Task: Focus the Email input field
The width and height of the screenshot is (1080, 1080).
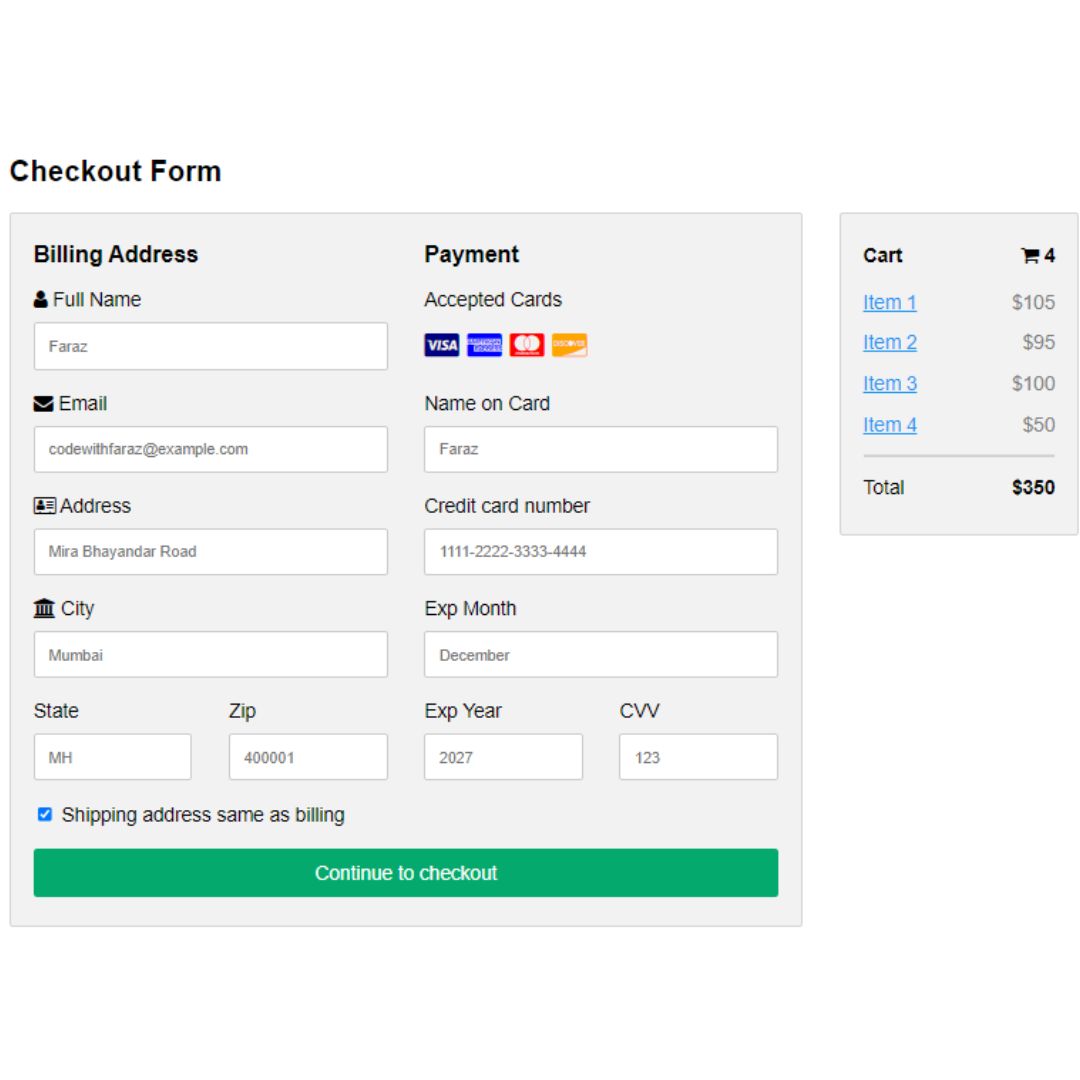Action: click(211, 449)
